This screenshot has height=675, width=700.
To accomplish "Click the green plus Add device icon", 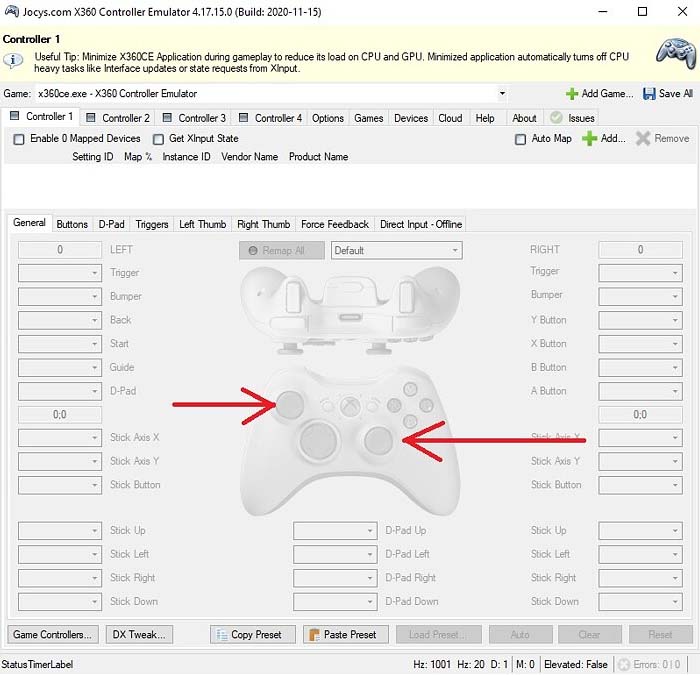I will click(589, 138).
